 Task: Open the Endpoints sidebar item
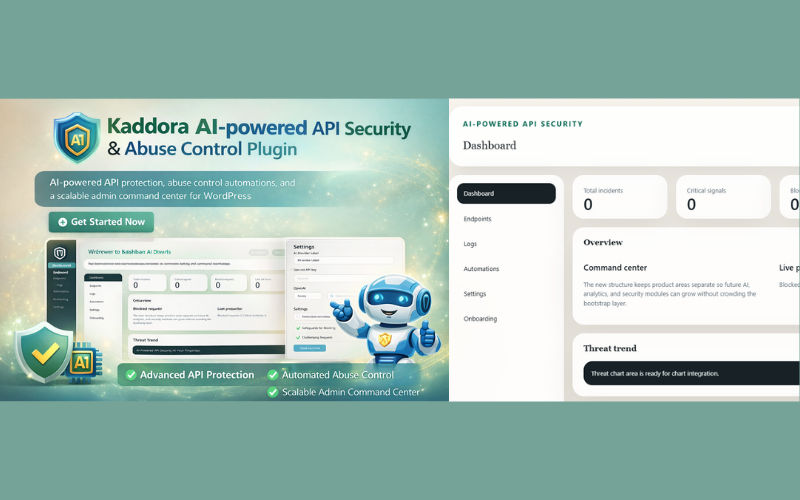[x=478, y=219]
